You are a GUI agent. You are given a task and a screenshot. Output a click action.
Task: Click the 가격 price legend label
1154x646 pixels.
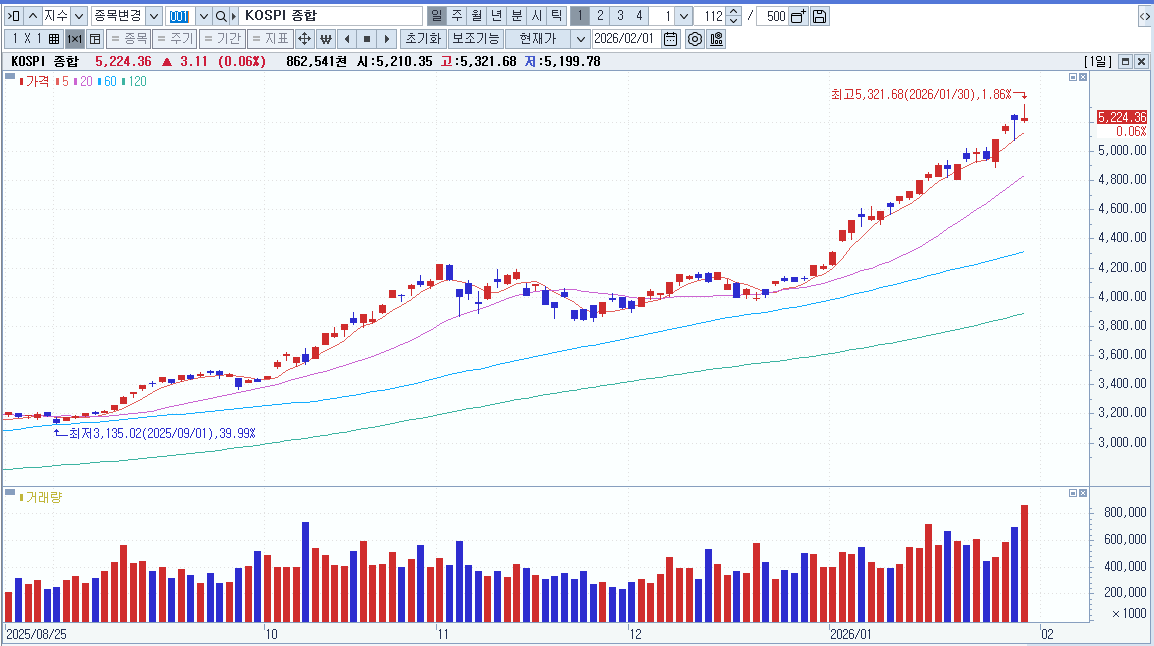[x=34, y=82]
